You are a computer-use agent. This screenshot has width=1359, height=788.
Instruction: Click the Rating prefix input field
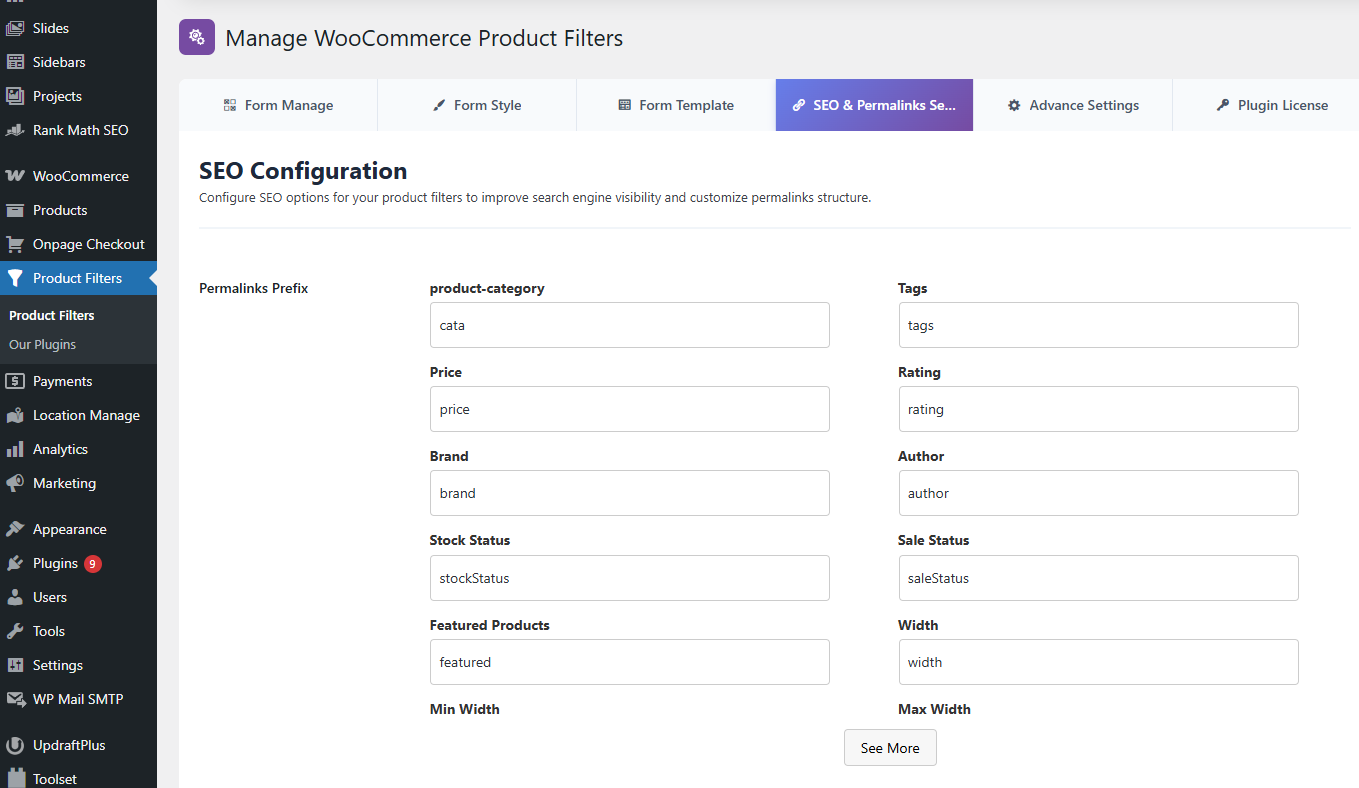tap(1098, 409)
